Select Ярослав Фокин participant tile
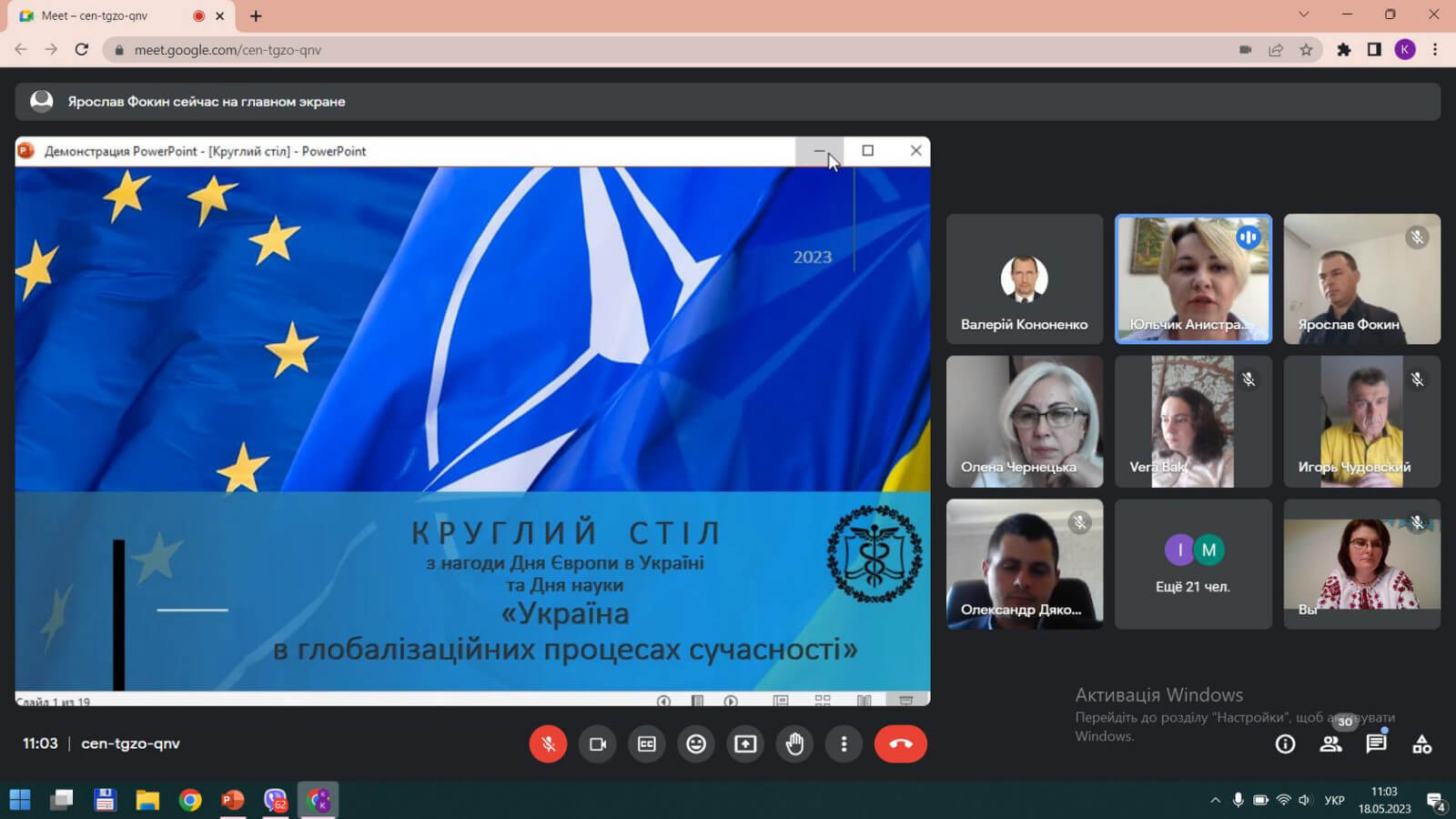 point(1362,278)
